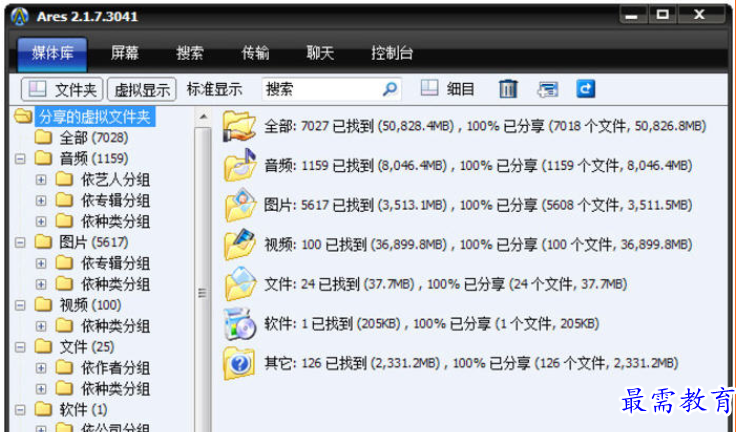743x432 pixels.
Task: Select the 文件: 24 已找到 row text
Action: pos(445,284)
